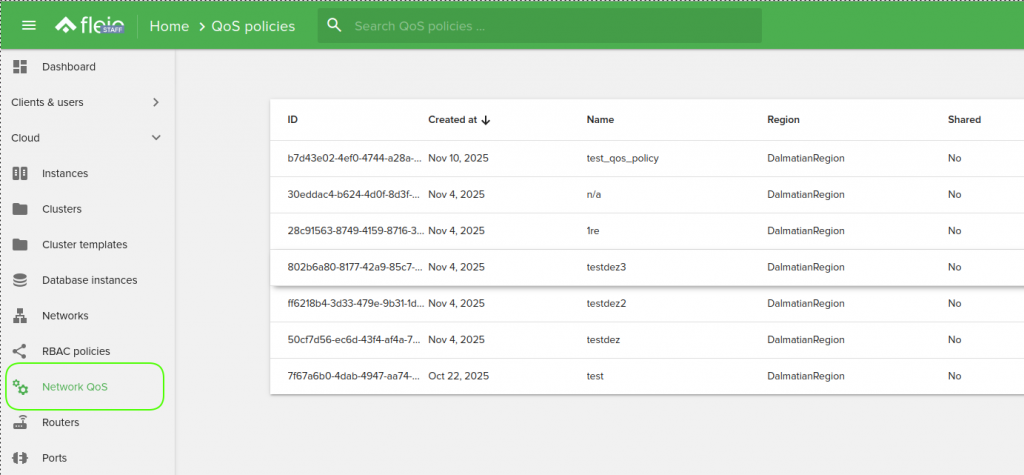
Task: Click the Routers device icon
Action: tap(20, 422)
